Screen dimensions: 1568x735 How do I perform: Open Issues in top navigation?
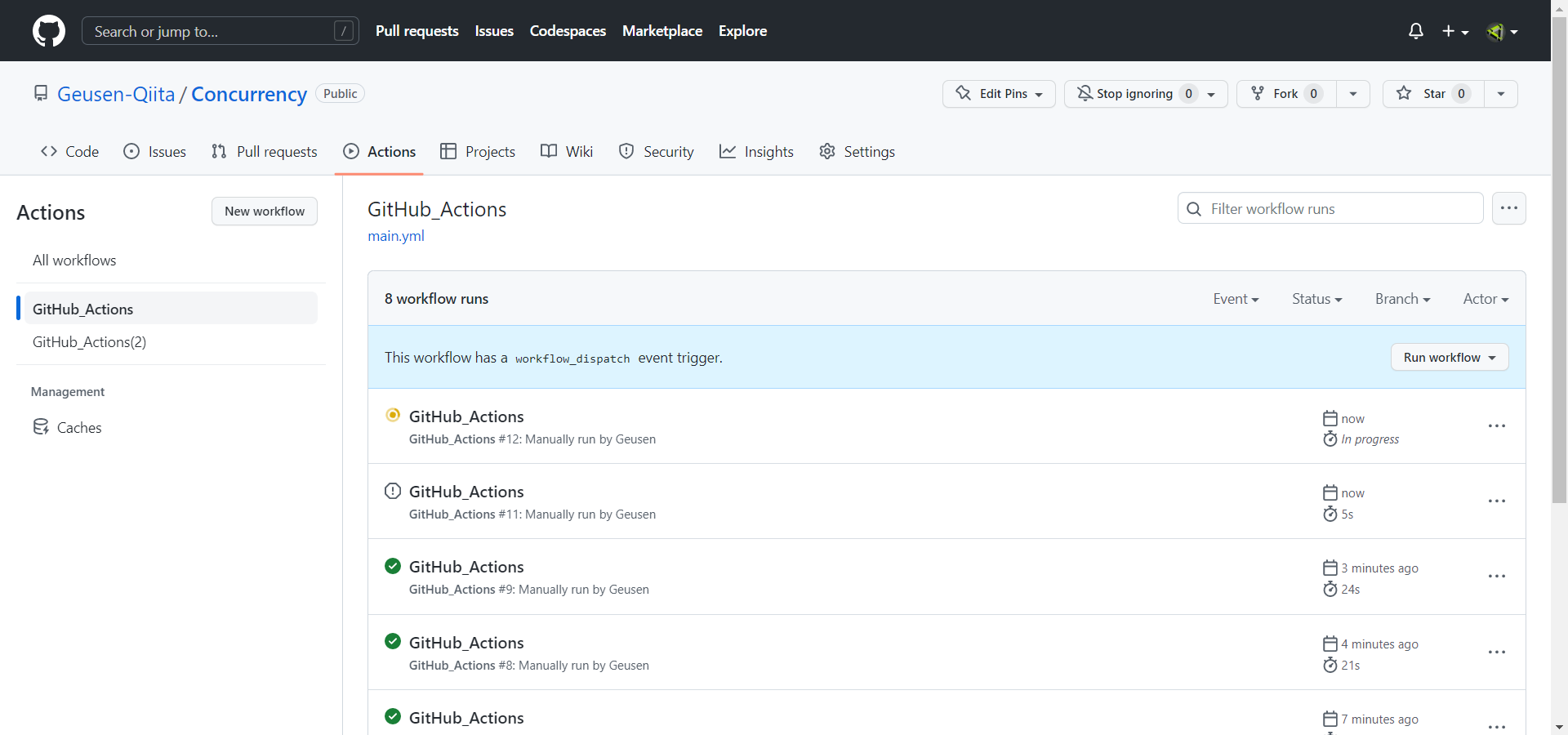[x=494, y=31]
